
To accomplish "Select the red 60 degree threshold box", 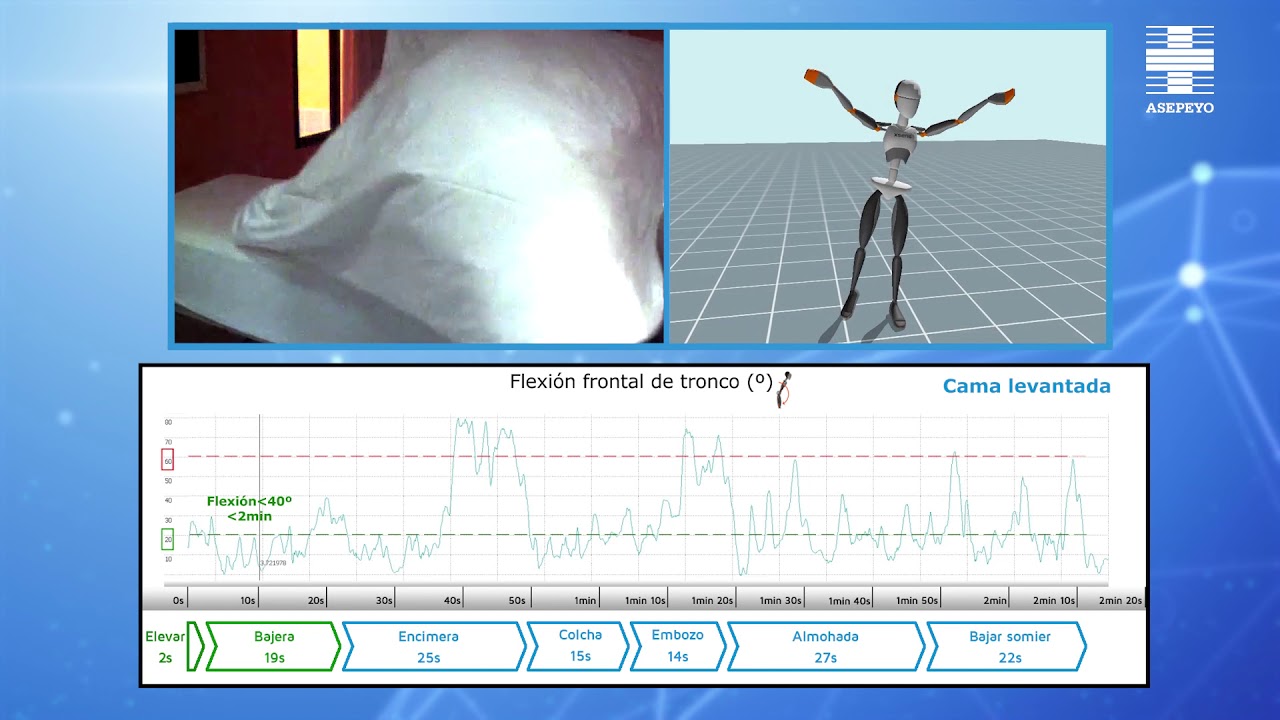I will pyautogui.click(x=167, y=460).
